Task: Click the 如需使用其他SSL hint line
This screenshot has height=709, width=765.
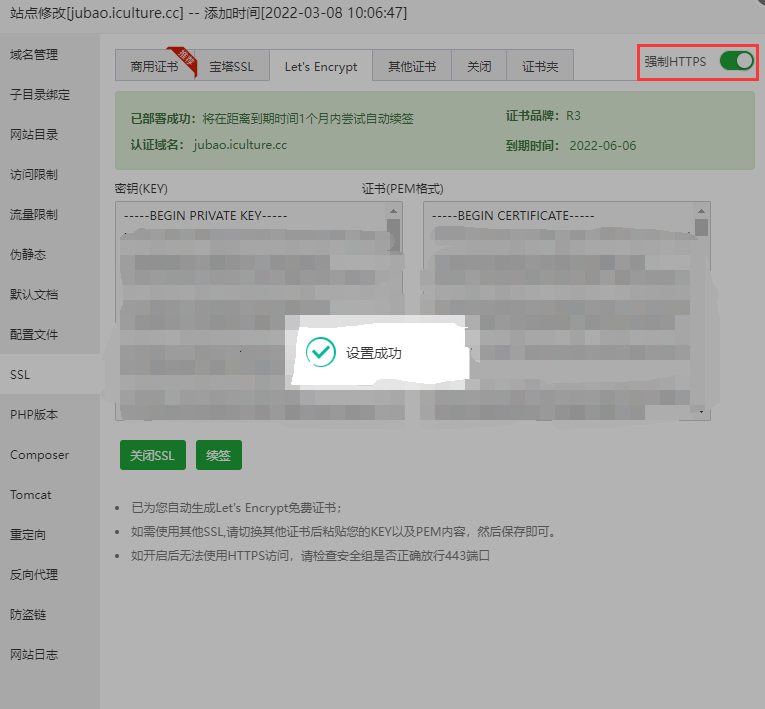Action: tap(344, 531)
